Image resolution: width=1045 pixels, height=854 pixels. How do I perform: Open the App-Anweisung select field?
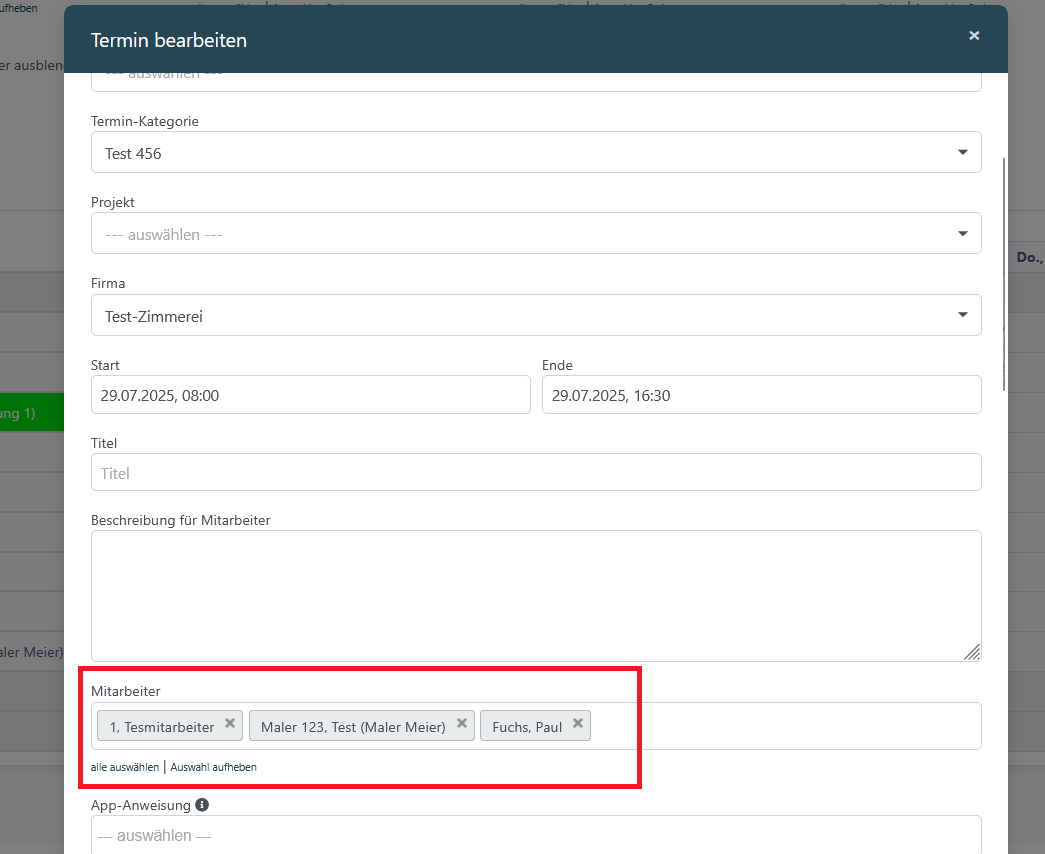click(536, 835)
